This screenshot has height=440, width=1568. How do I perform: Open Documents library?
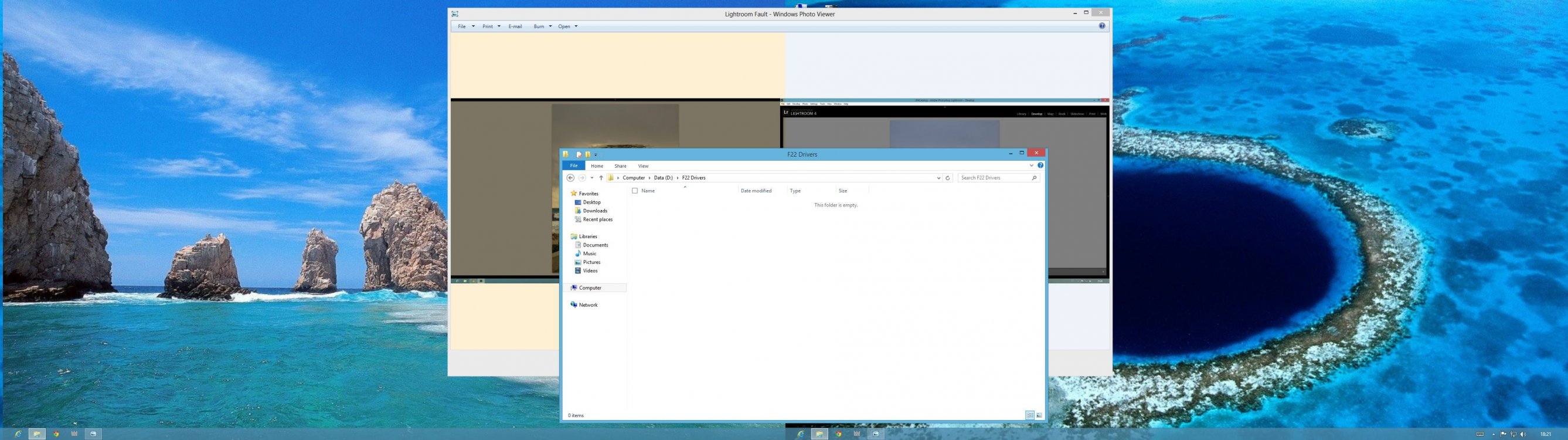[596, 245]
